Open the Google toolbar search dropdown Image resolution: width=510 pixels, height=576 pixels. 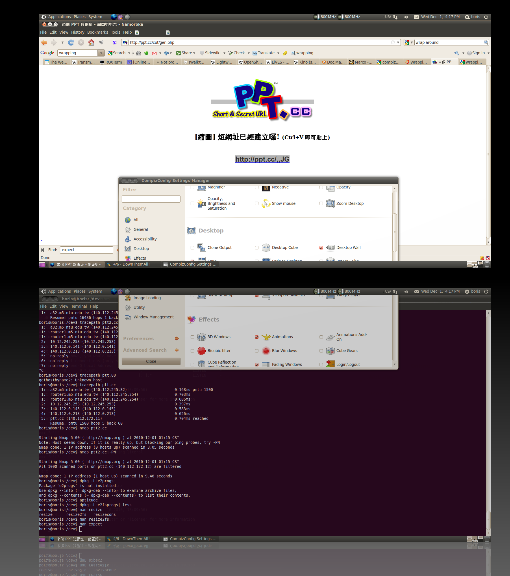(x=101, y=53)
